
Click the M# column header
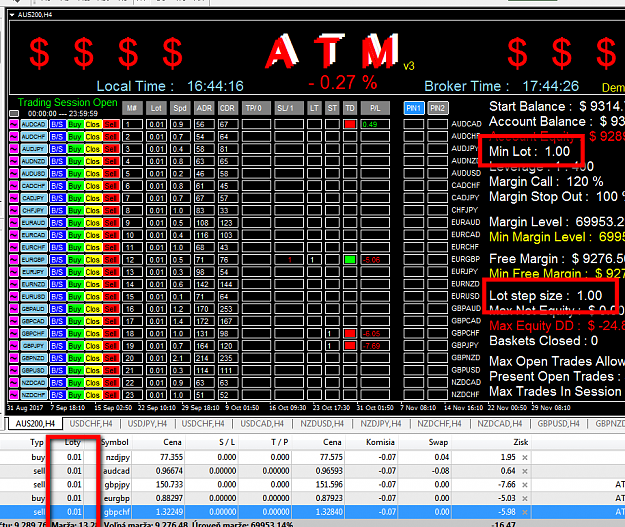[x=132, y=108]
